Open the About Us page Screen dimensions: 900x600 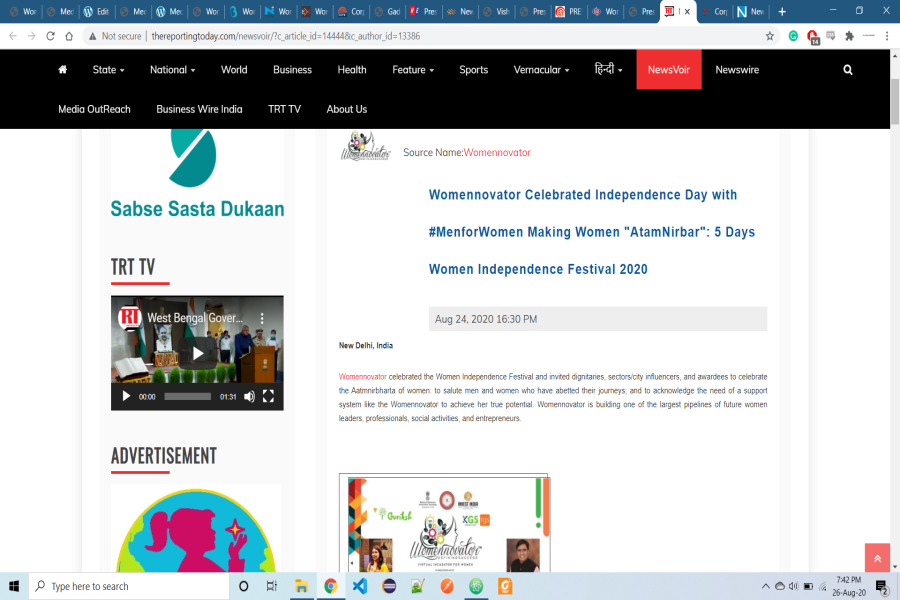point(347,109)
